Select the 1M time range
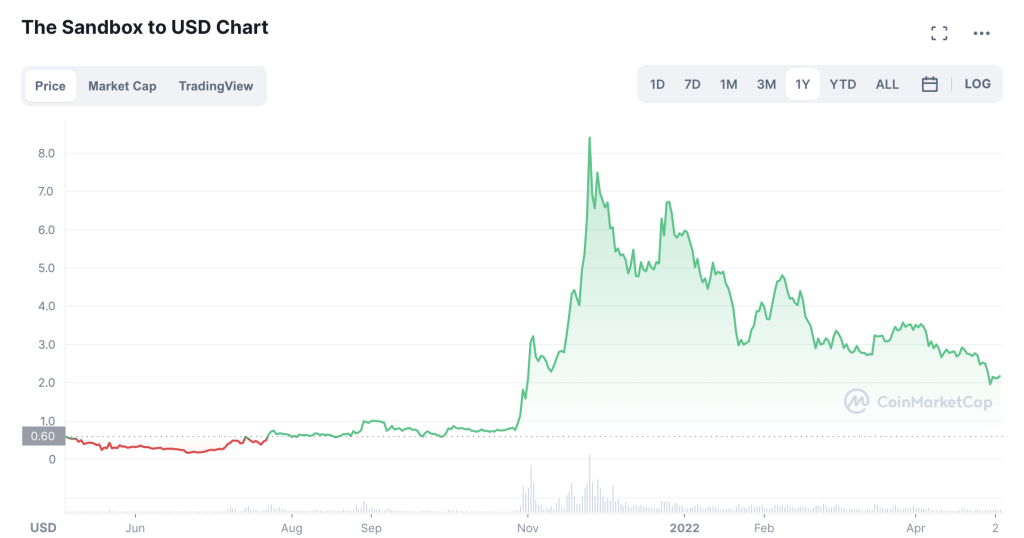Image resolution: width=1024 pixels, height=538 pixels. [728, 85]
